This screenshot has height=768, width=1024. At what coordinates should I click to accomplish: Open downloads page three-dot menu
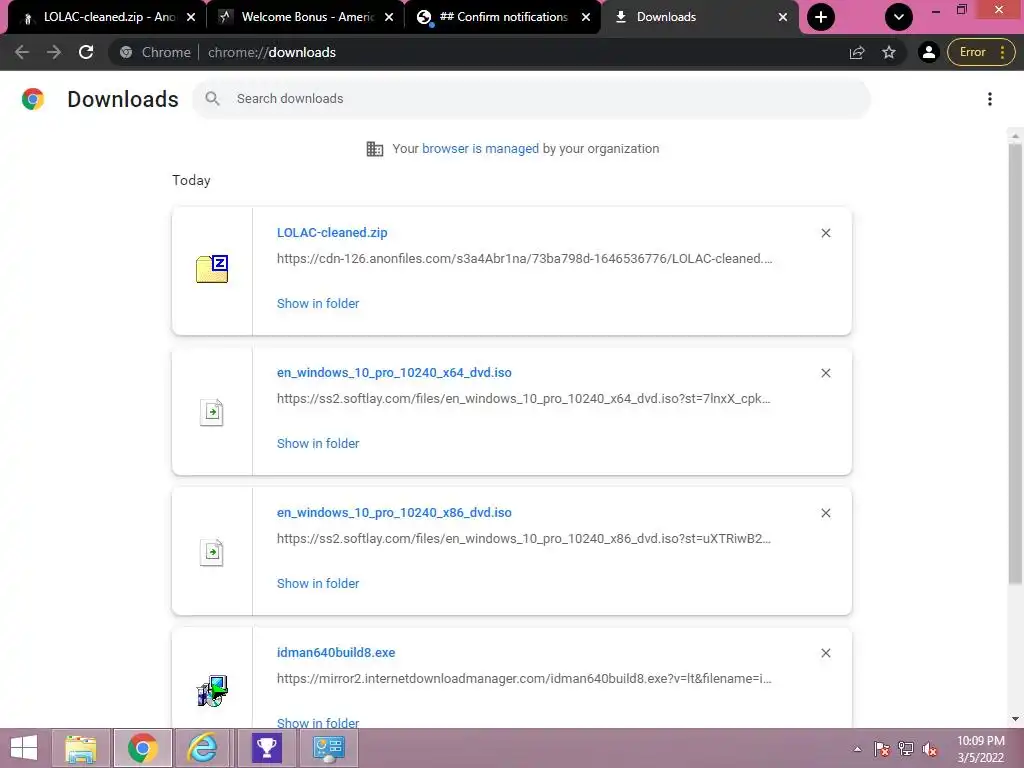click(x=990, y=99)
